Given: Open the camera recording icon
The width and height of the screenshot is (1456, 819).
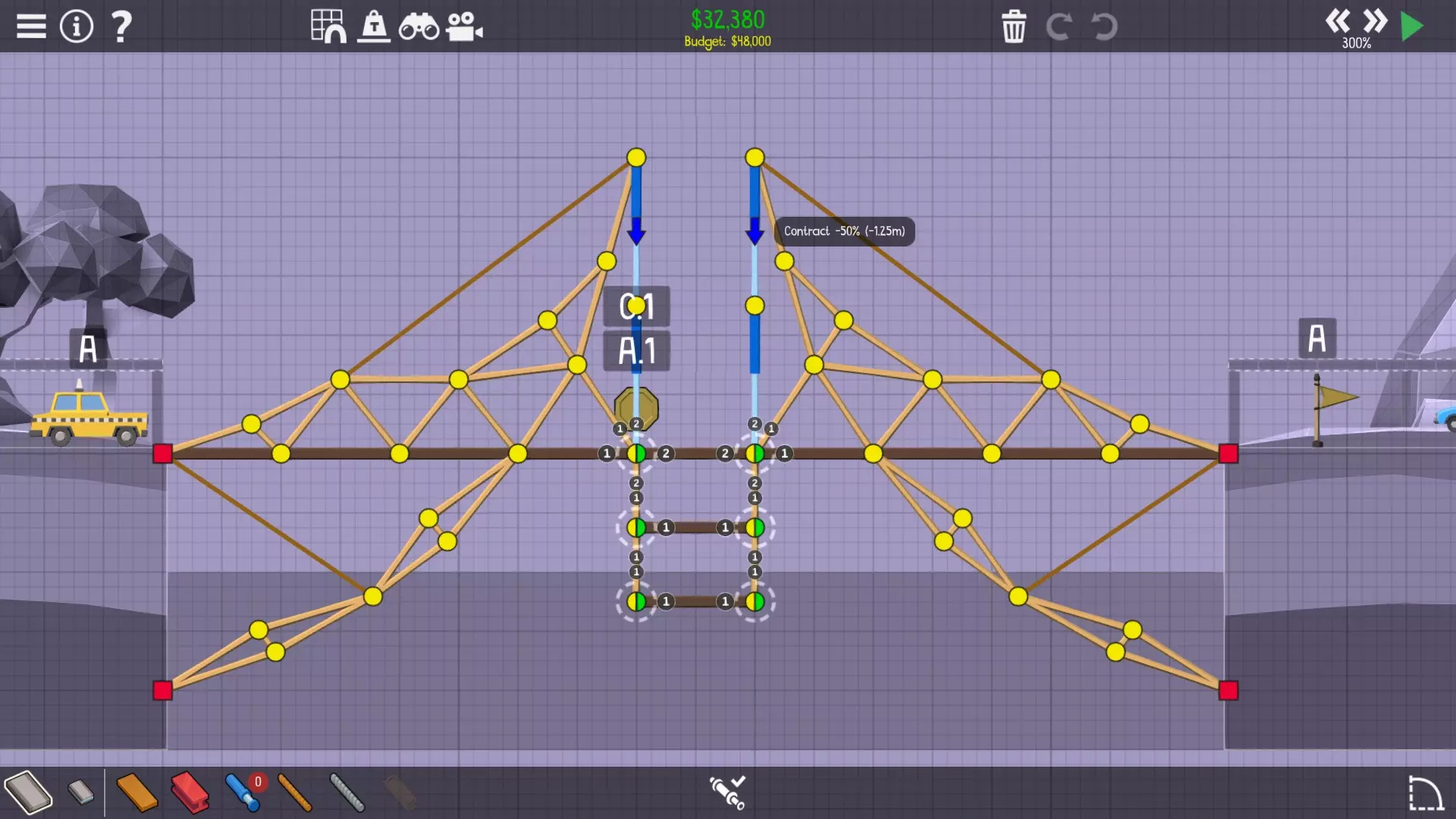Looking at the screenshot, I should click(464, 27).
